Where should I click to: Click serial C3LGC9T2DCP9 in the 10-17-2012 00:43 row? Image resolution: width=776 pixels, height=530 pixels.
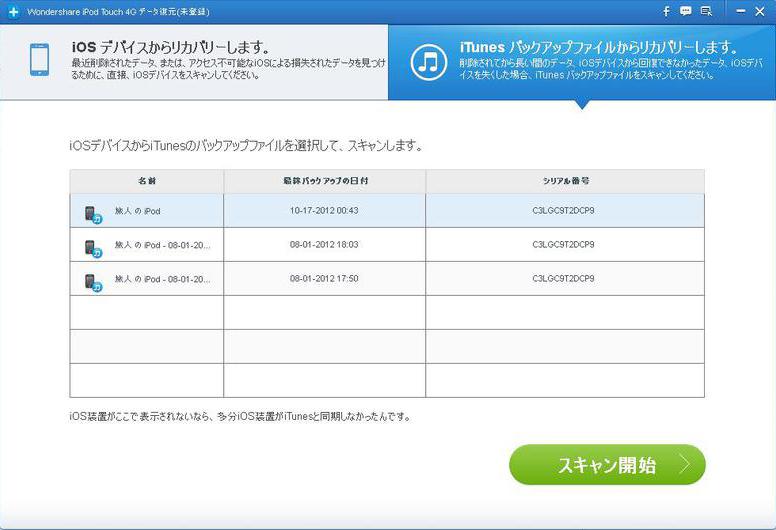coord(563,210)
